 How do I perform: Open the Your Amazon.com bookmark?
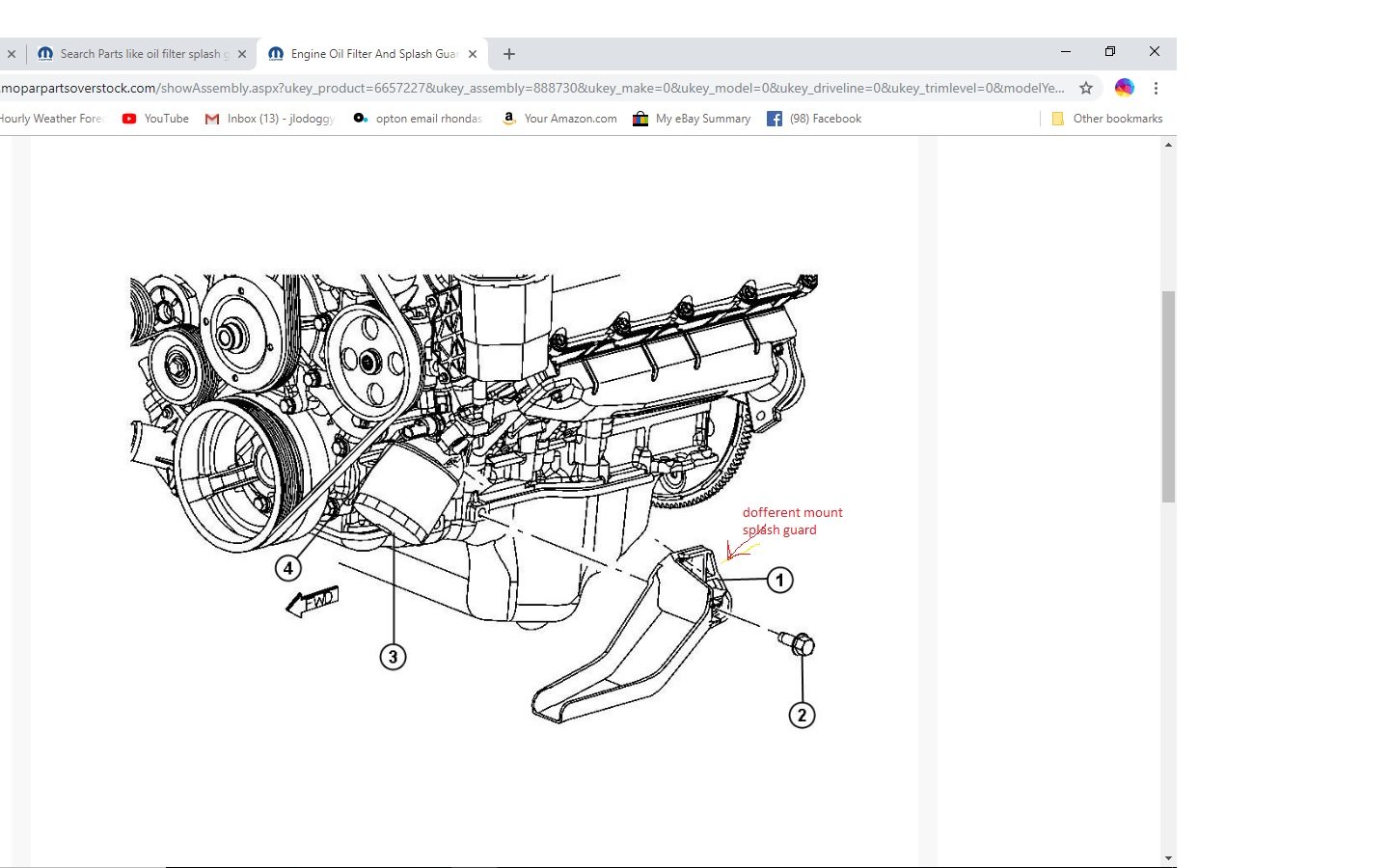(x=559, y=119)
